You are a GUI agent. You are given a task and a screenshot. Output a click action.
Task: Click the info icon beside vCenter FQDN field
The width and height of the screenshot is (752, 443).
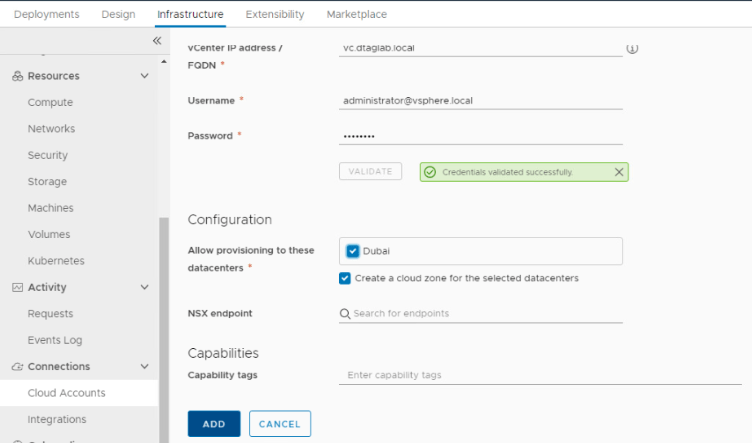pos(632,48)
